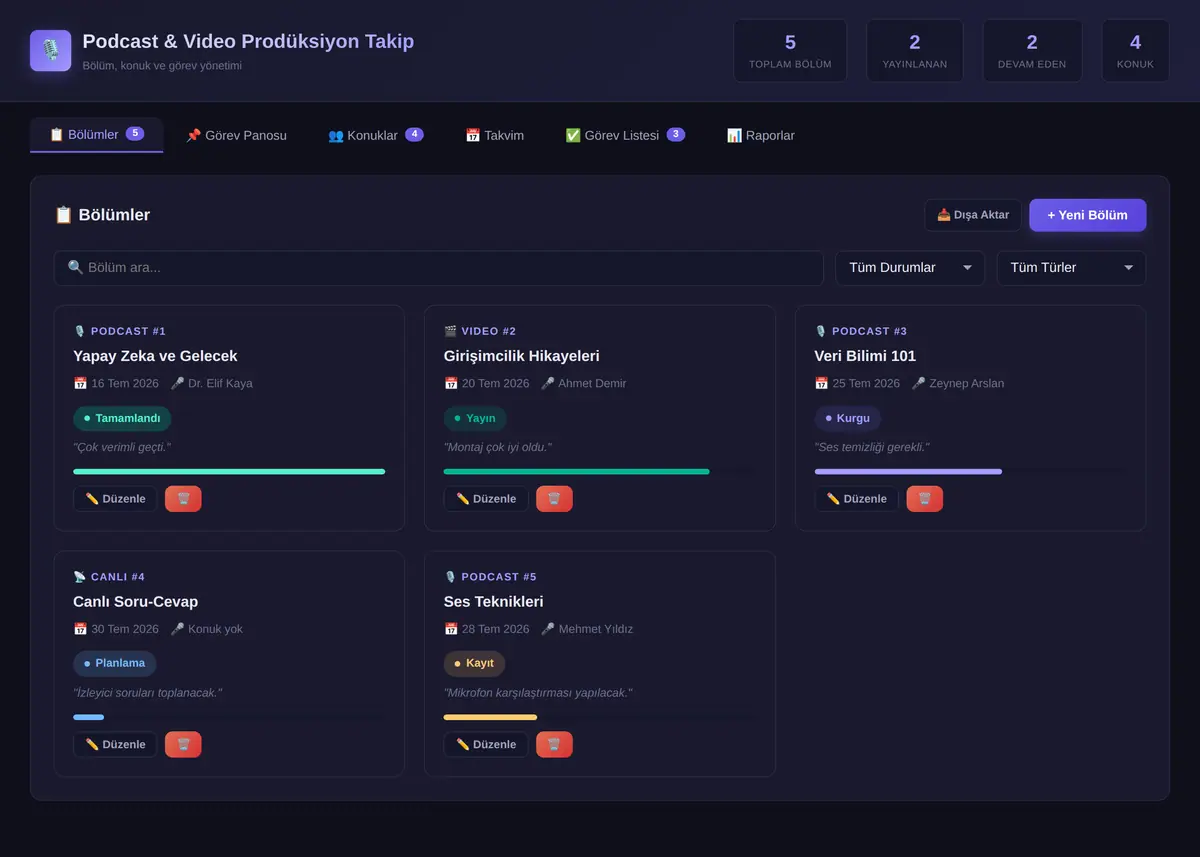Edit the Ses Teknikleri episode

pos(486,744)
